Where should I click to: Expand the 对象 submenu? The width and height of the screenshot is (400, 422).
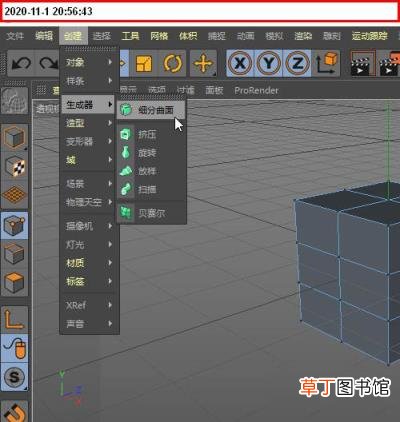tap(89, 62)
